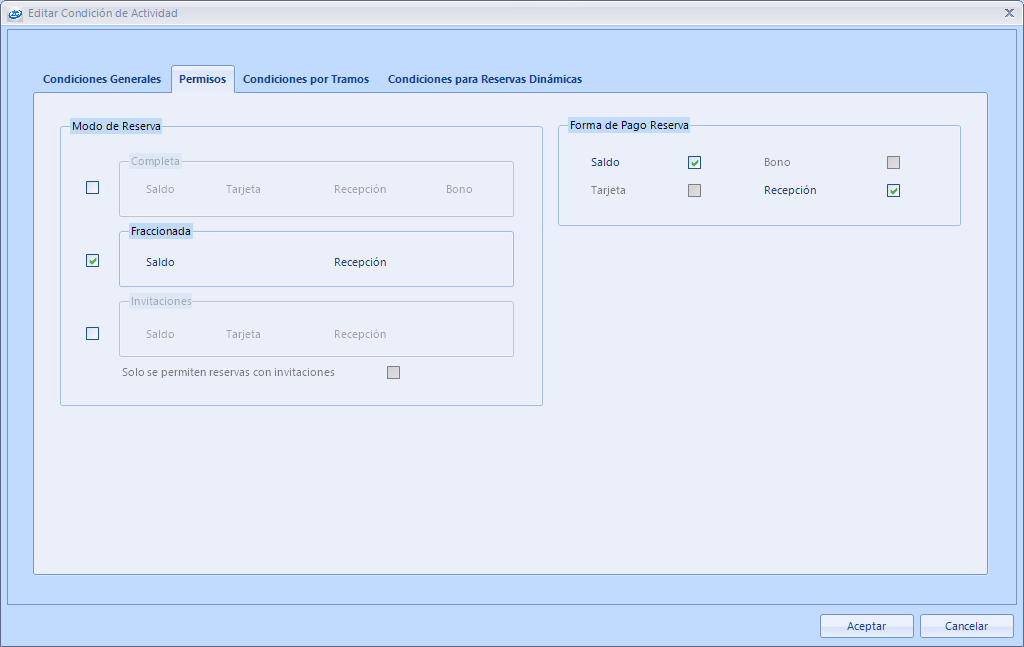Click the Cancelar button
1024x647 pixels.
pyautogui.click(x=966, y=626)
